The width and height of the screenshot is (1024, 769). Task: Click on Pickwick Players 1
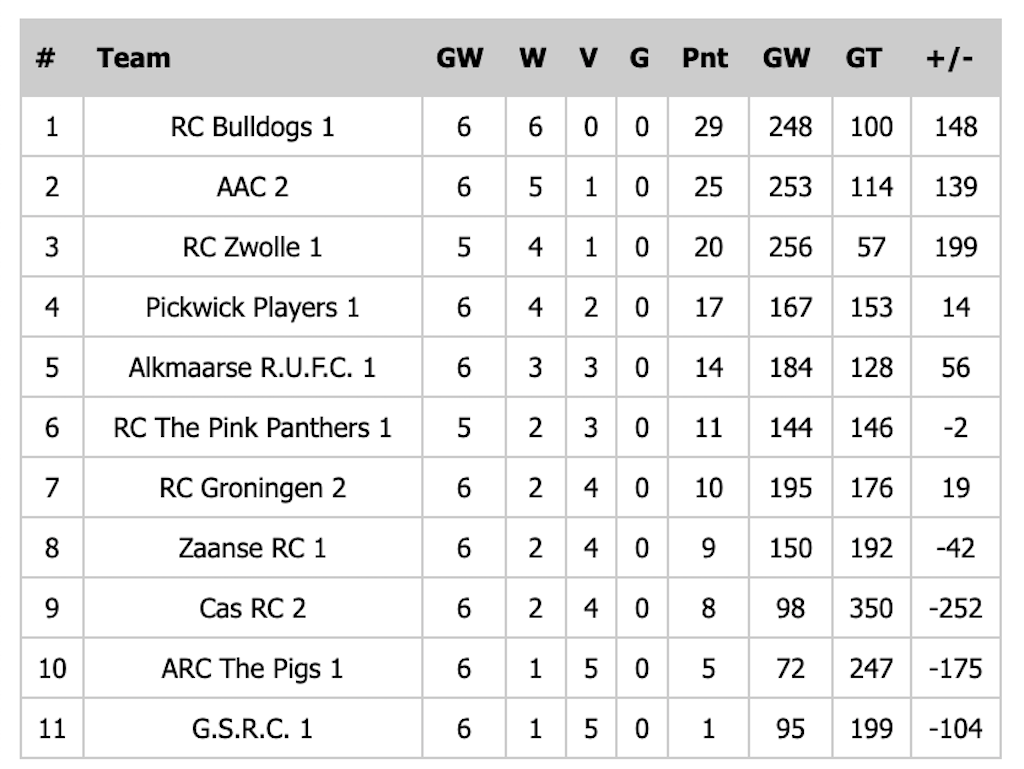point(252,307)
